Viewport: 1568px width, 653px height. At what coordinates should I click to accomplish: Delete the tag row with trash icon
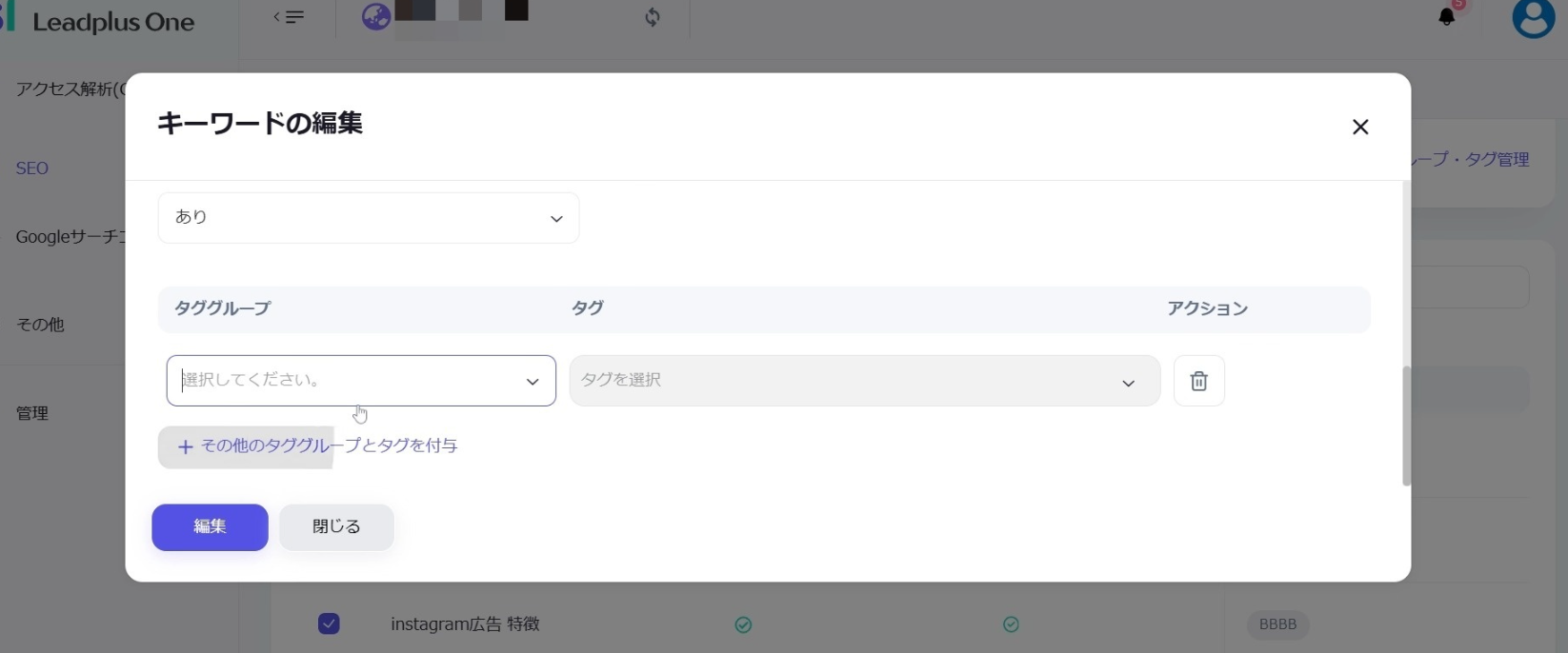pos(1198,381)
